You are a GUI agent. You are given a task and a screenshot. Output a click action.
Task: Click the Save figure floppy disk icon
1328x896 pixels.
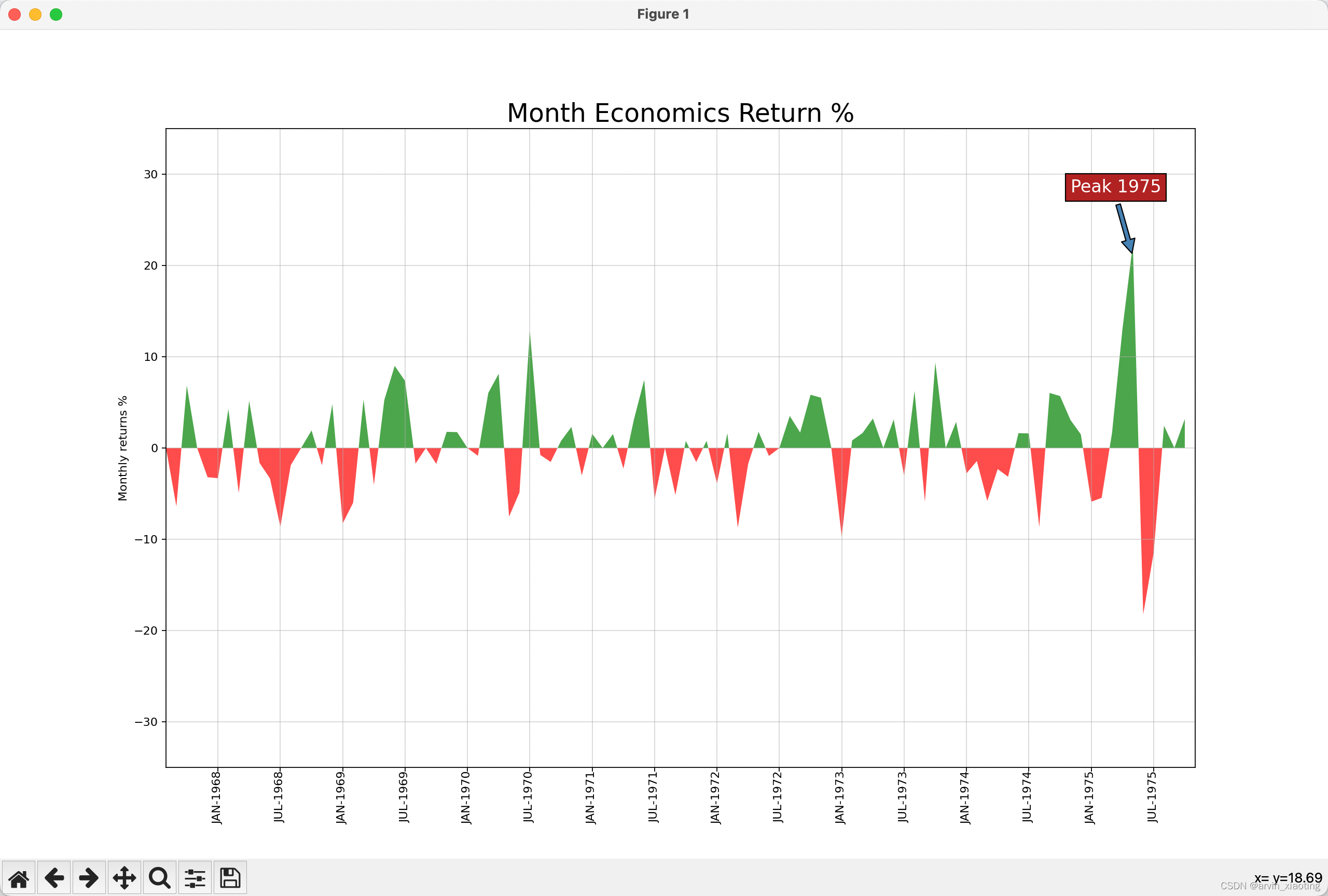click(230, 878)
